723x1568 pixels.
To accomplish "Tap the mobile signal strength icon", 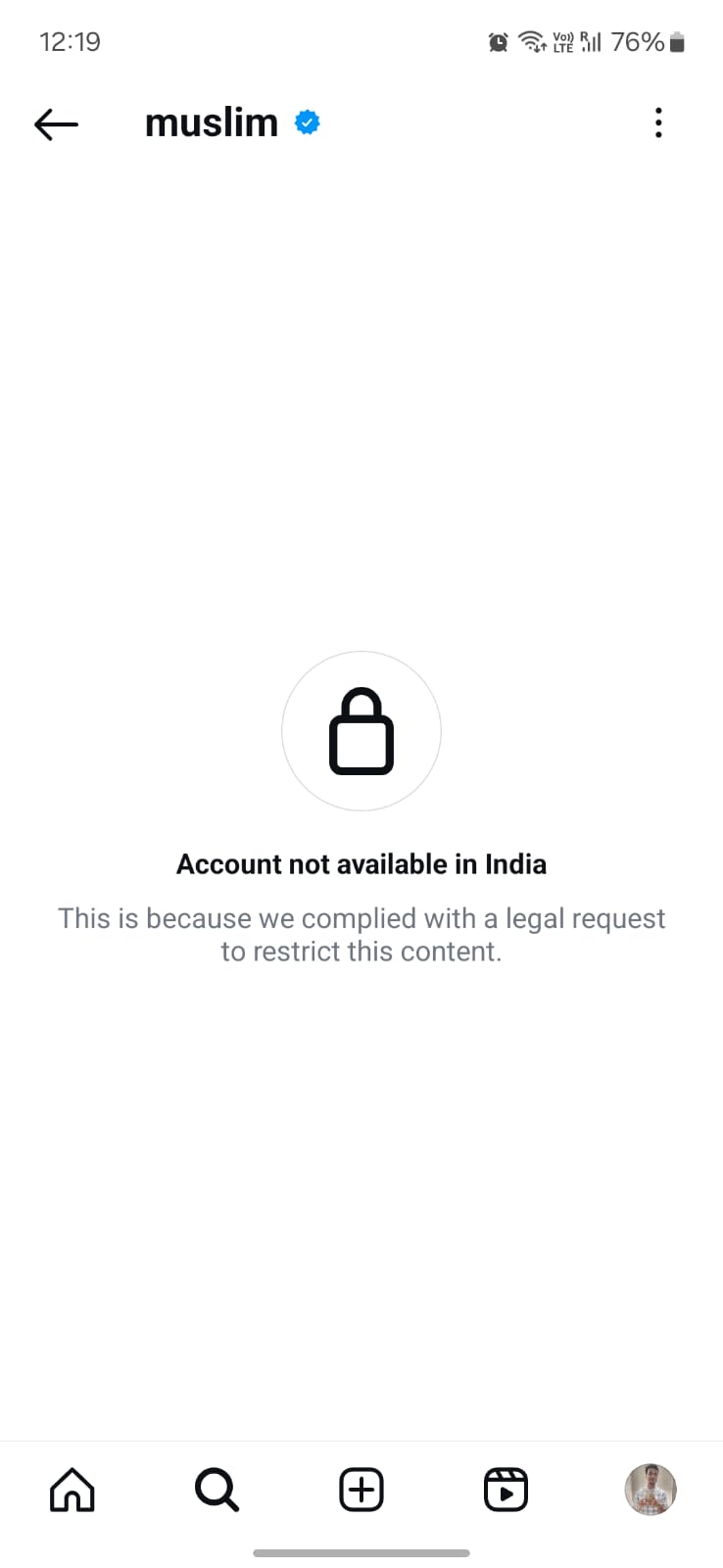I will [591, 41].
